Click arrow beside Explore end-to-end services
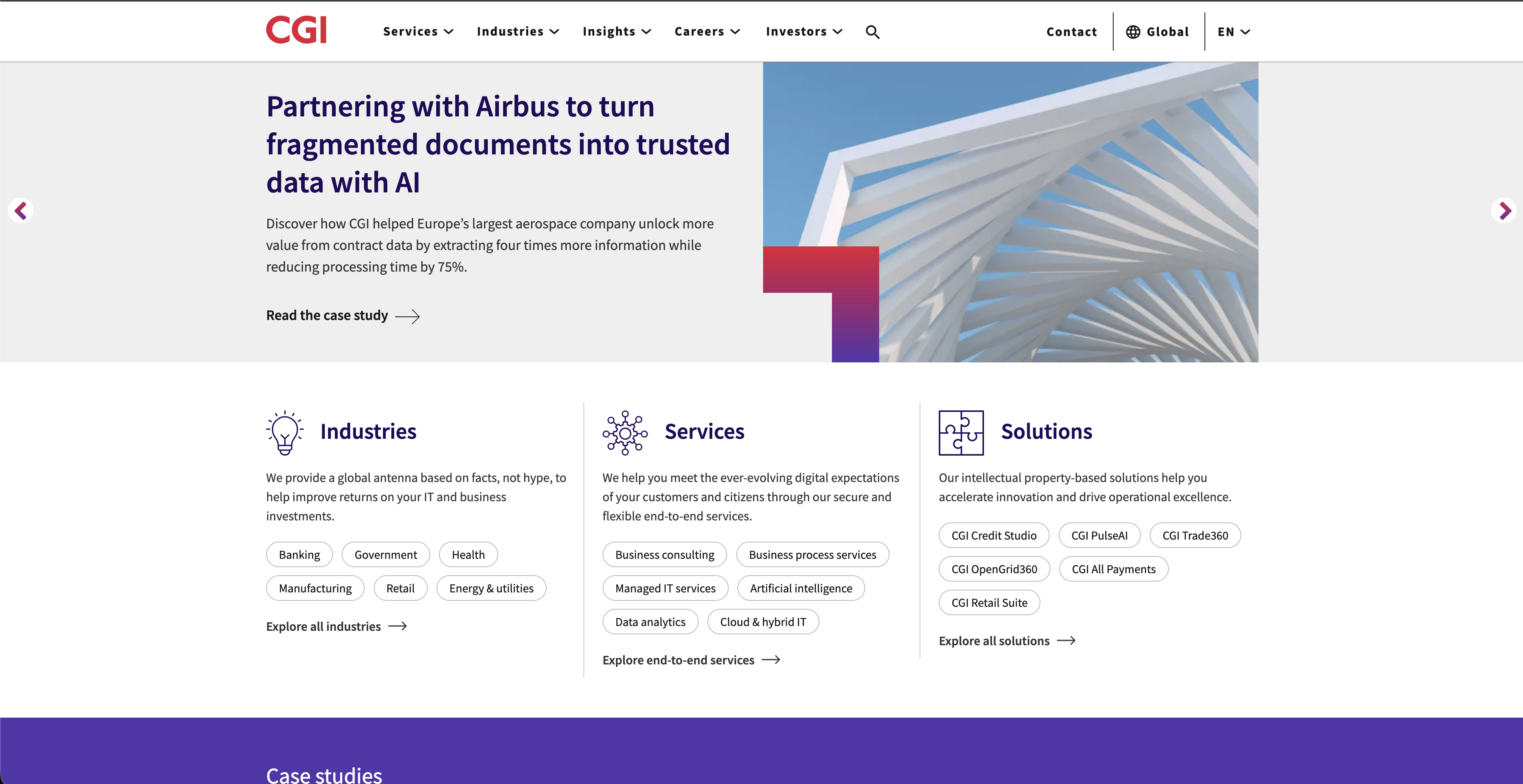The width and height of the screenshot is (1523, 784). click(771, 660)
